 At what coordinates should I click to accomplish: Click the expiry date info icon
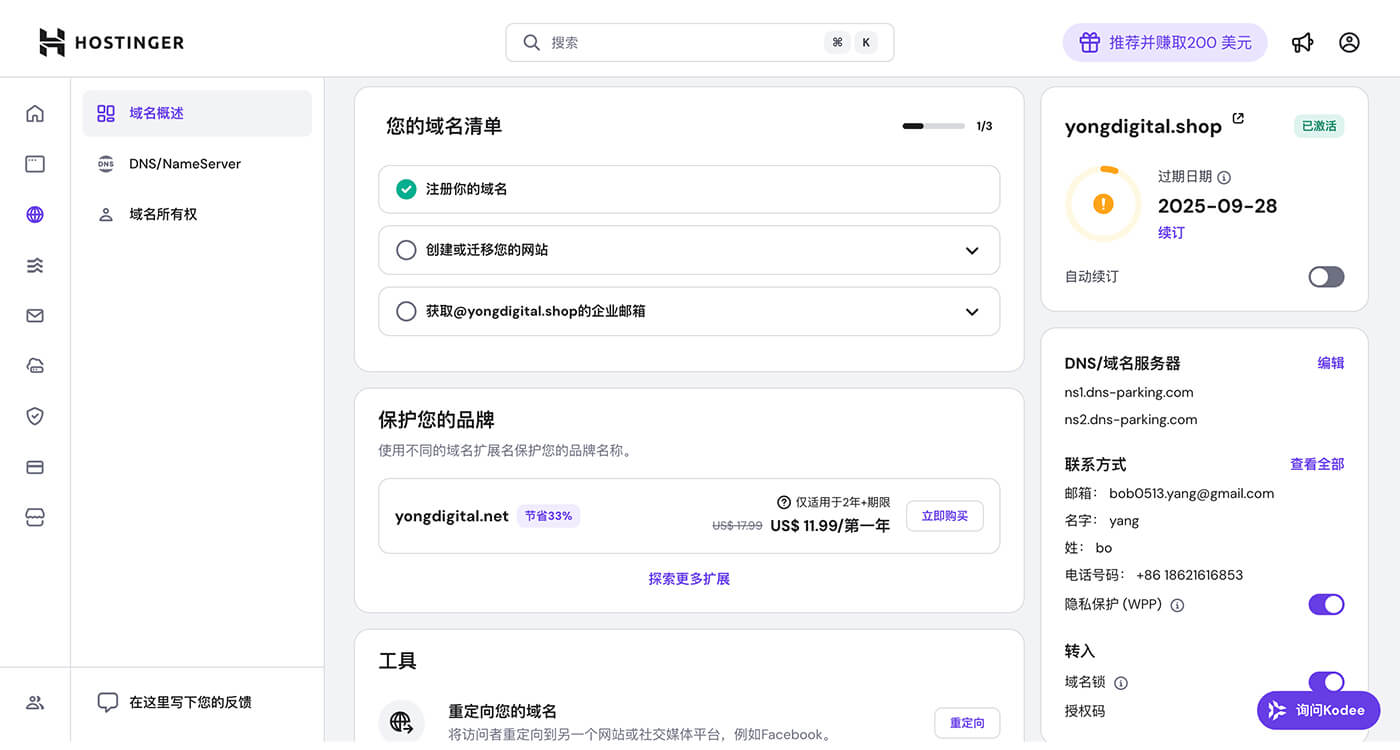(x=1224, y=177)
